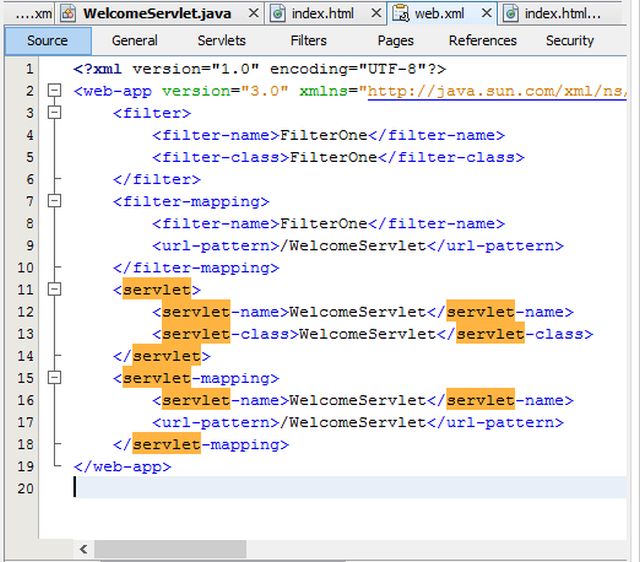
Task: Click the web.xml tab file icon
Action: pyautogui.click(x=400, y=13)
